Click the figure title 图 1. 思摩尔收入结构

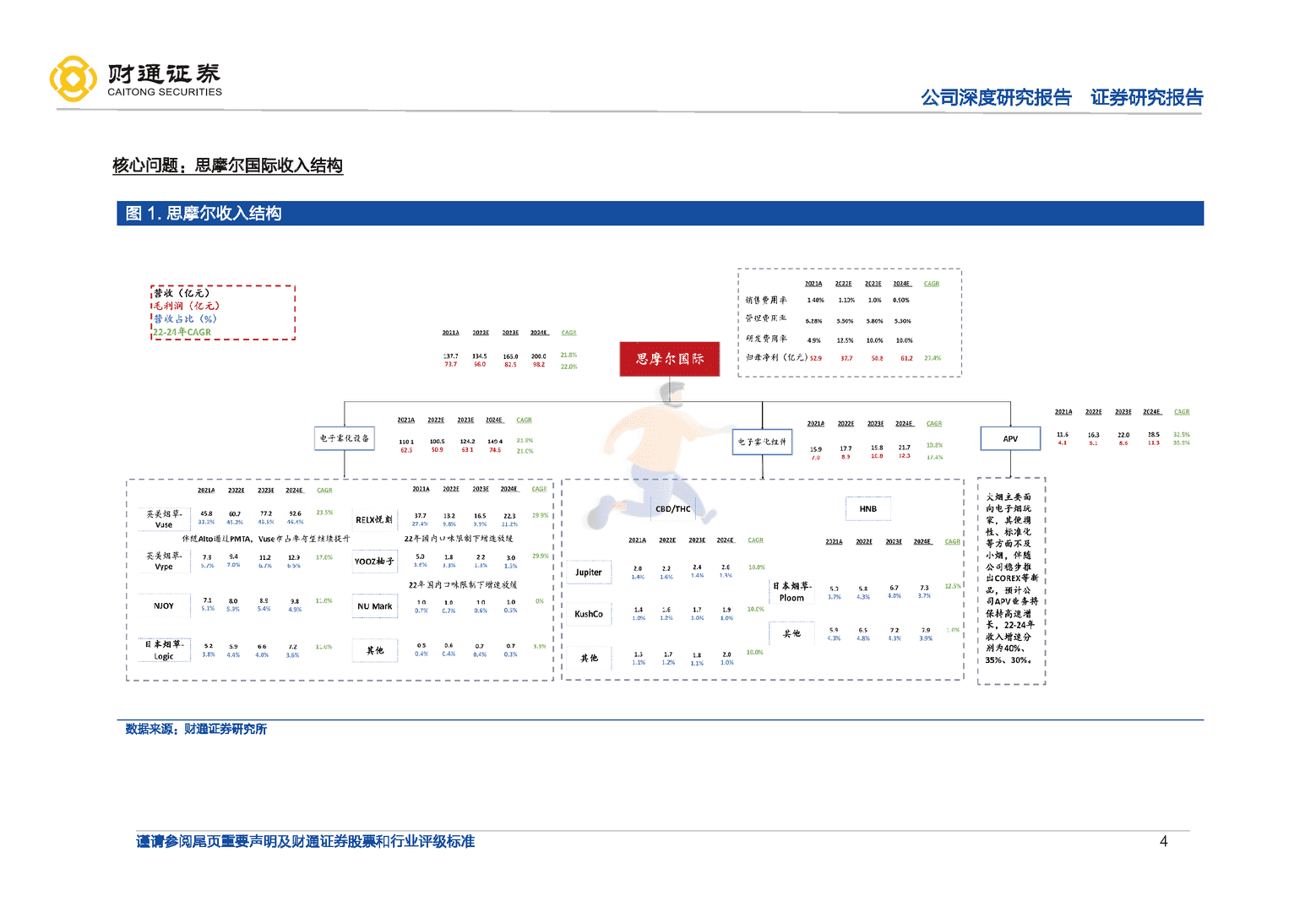click(x=204, y=214)
